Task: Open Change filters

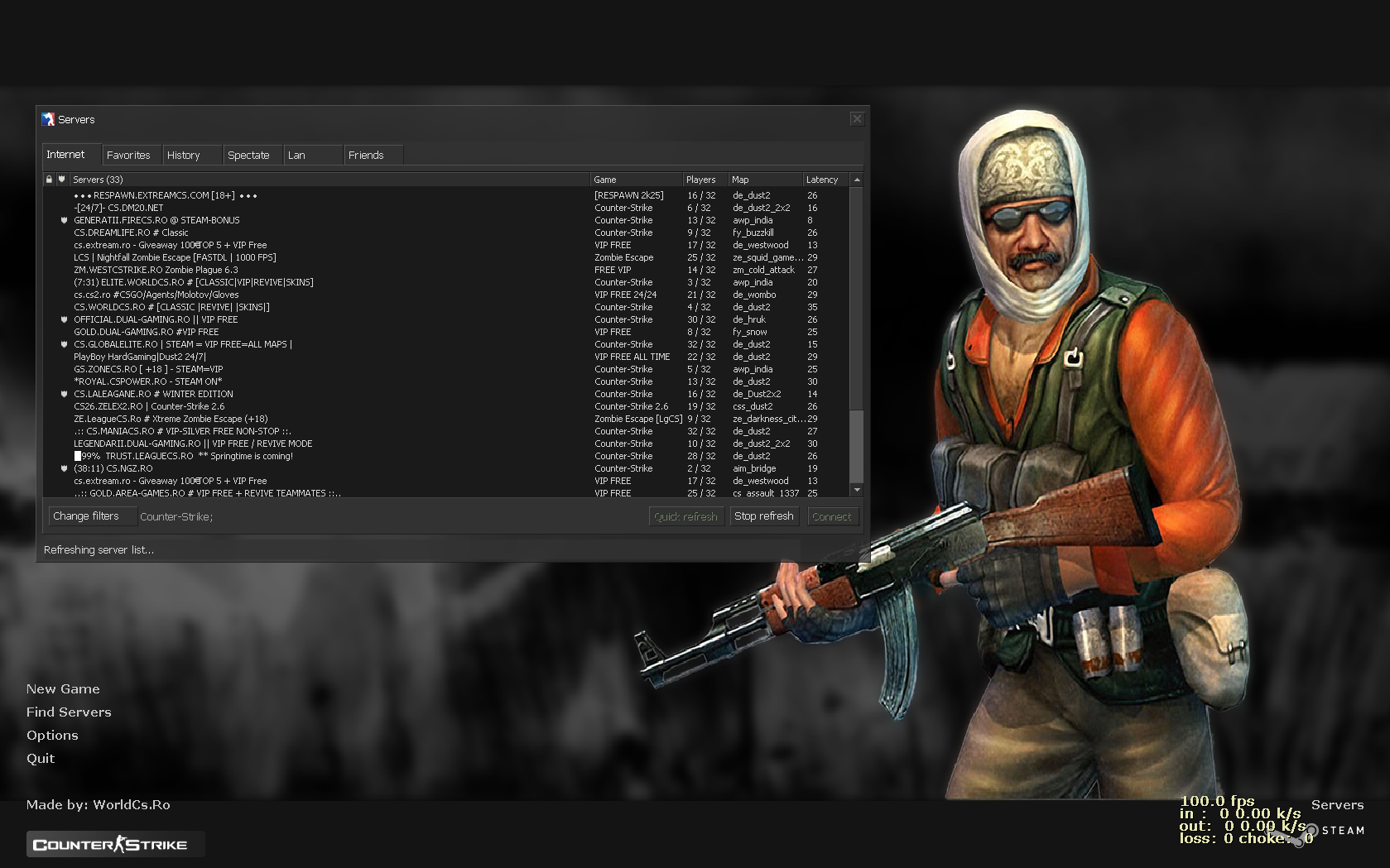Action: click(x=92, y=516)
